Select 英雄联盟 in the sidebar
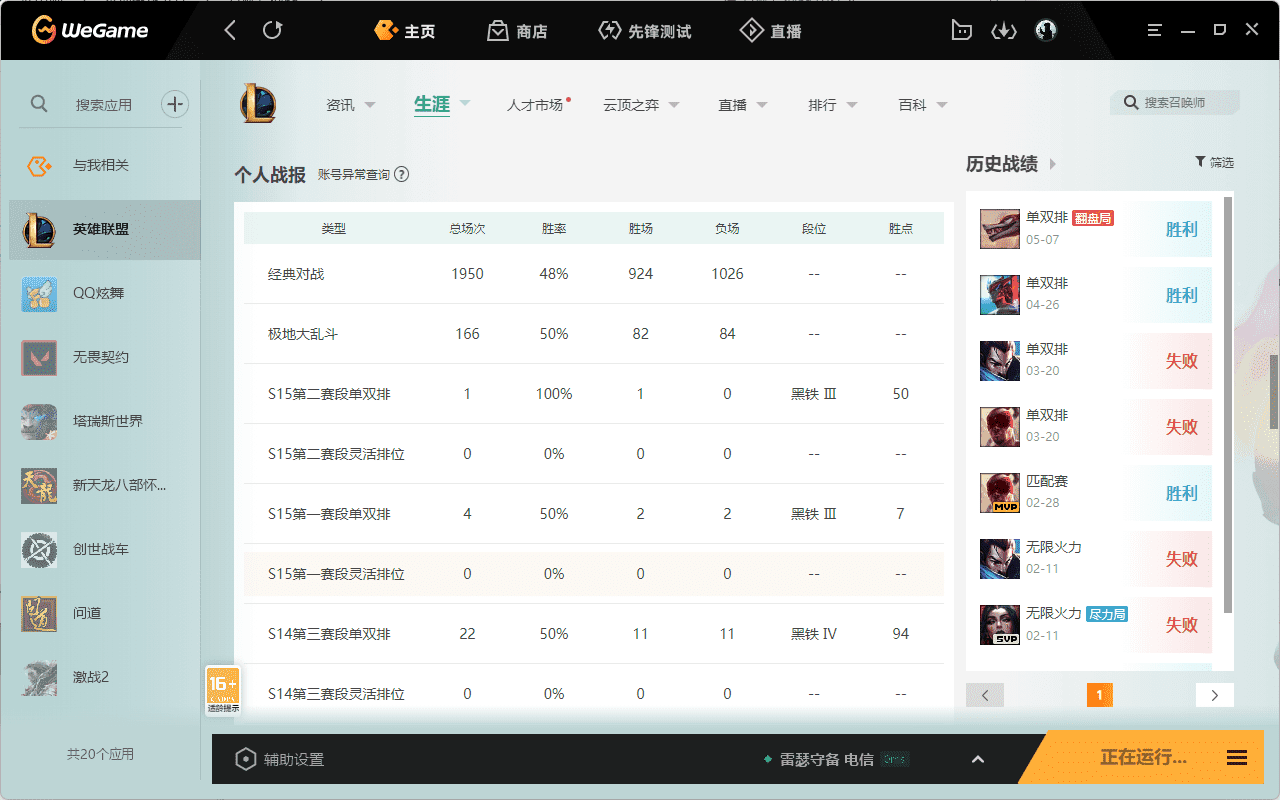Image resolution: width=1280 pixels, height=800 pixels. 105,229
